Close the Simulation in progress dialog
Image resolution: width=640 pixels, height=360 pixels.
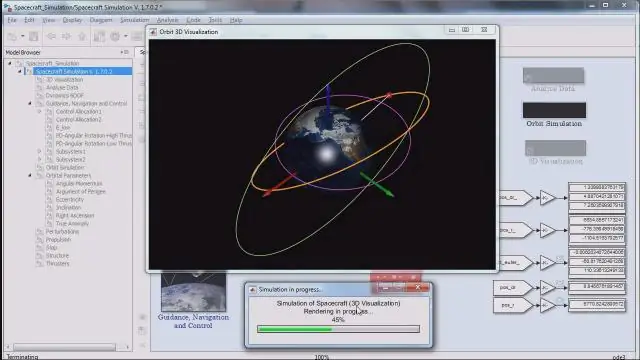coord(418,287)
